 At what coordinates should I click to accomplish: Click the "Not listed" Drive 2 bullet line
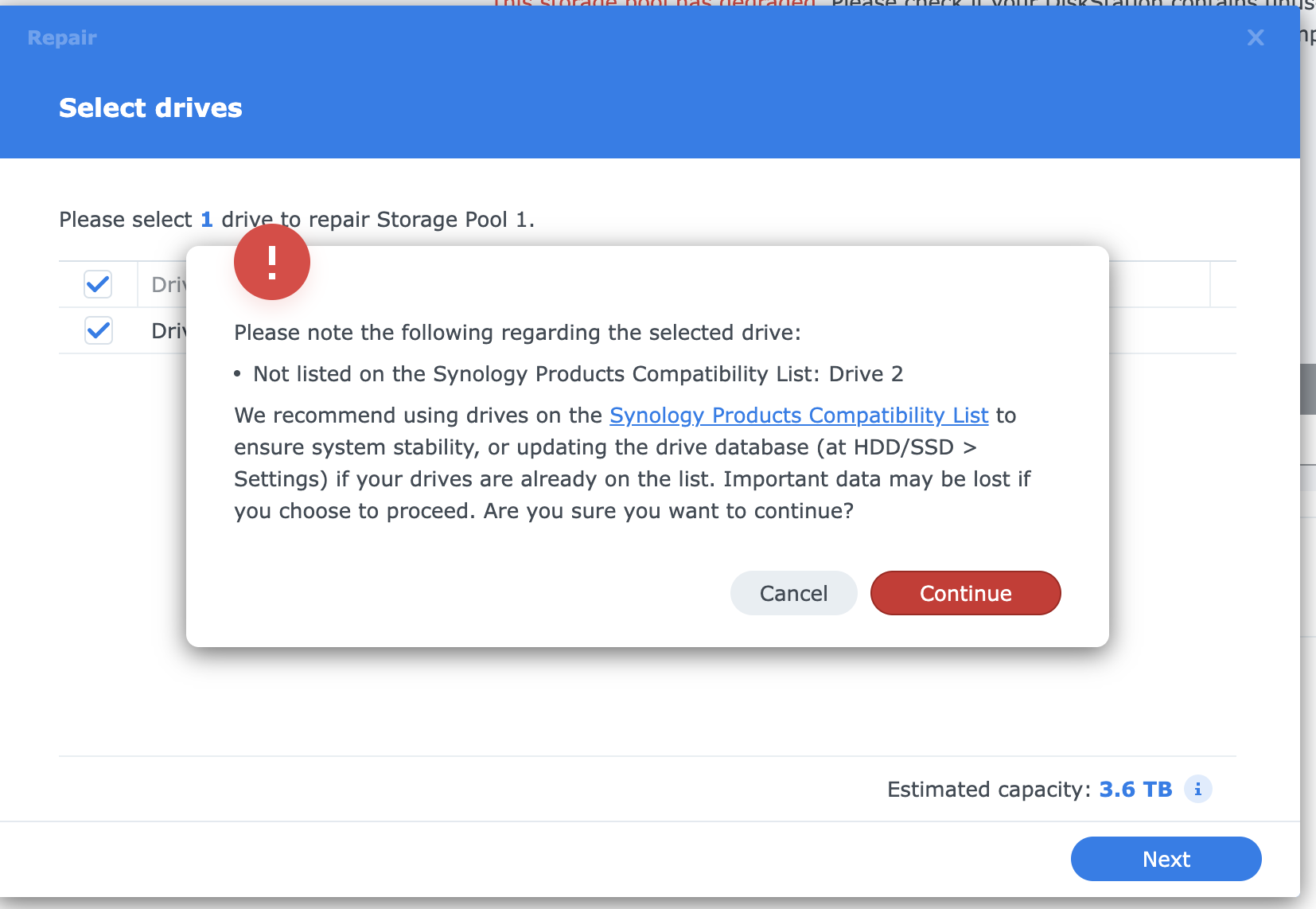click(x=578, y=374)
